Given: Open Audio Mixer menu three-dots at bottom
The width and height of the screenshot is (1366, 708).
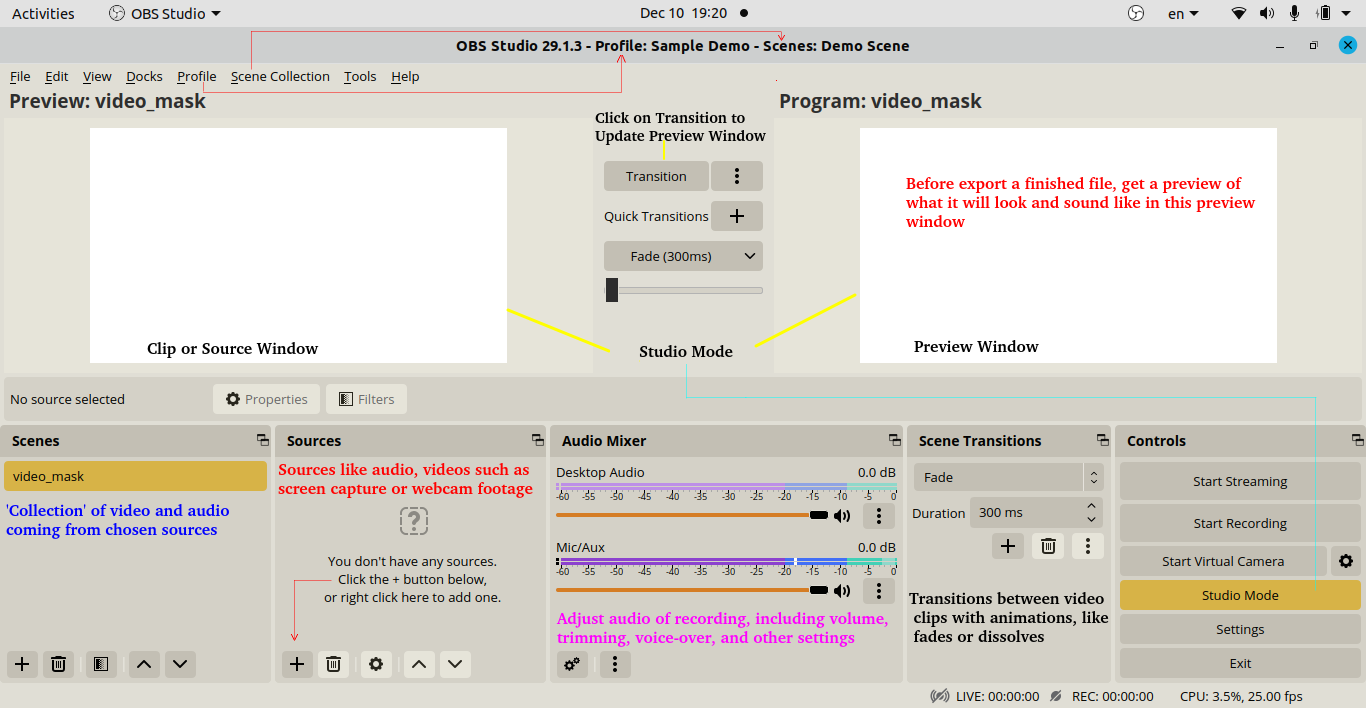Looking at the screenshot, I should 615,664.
